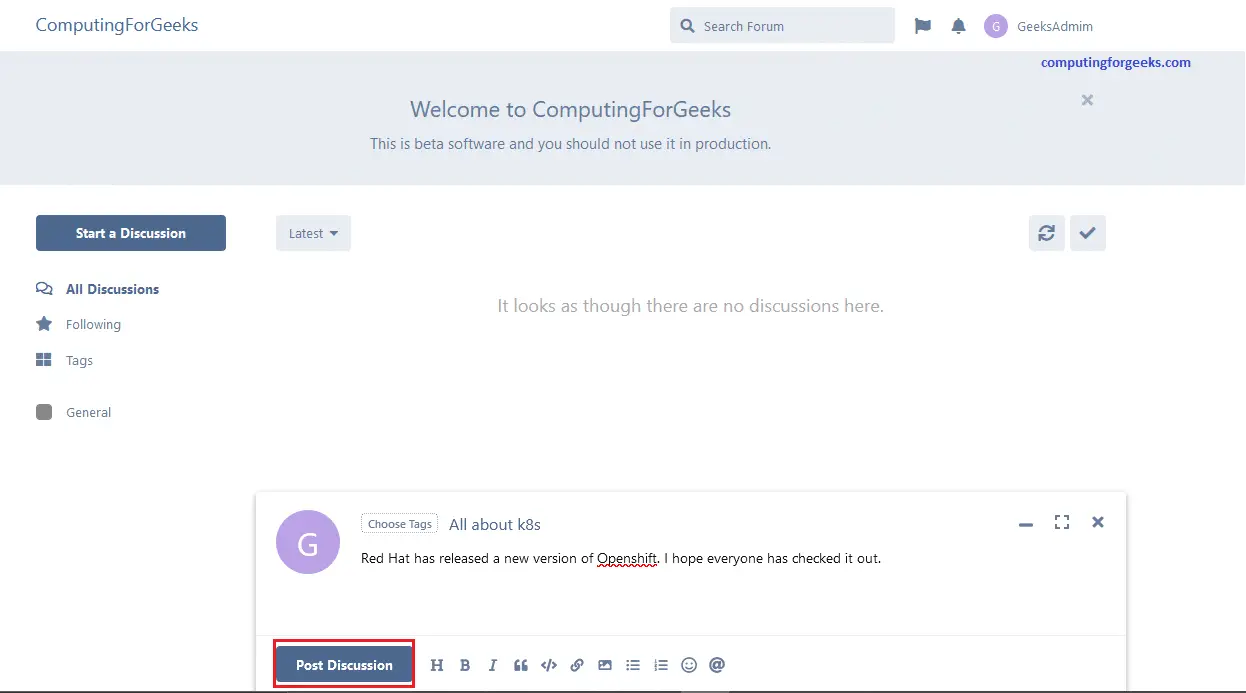1246x693 pixels.
Task: Expand the composer to fullscreen mode
Action: pos(1062,522)
